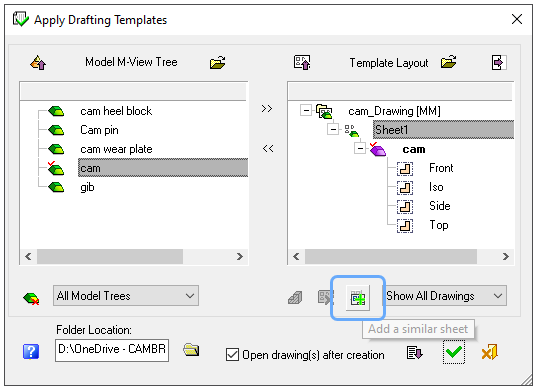The image size is (538, 390).
Task: Click the Folder Location input field
Action: pos(112,350)
